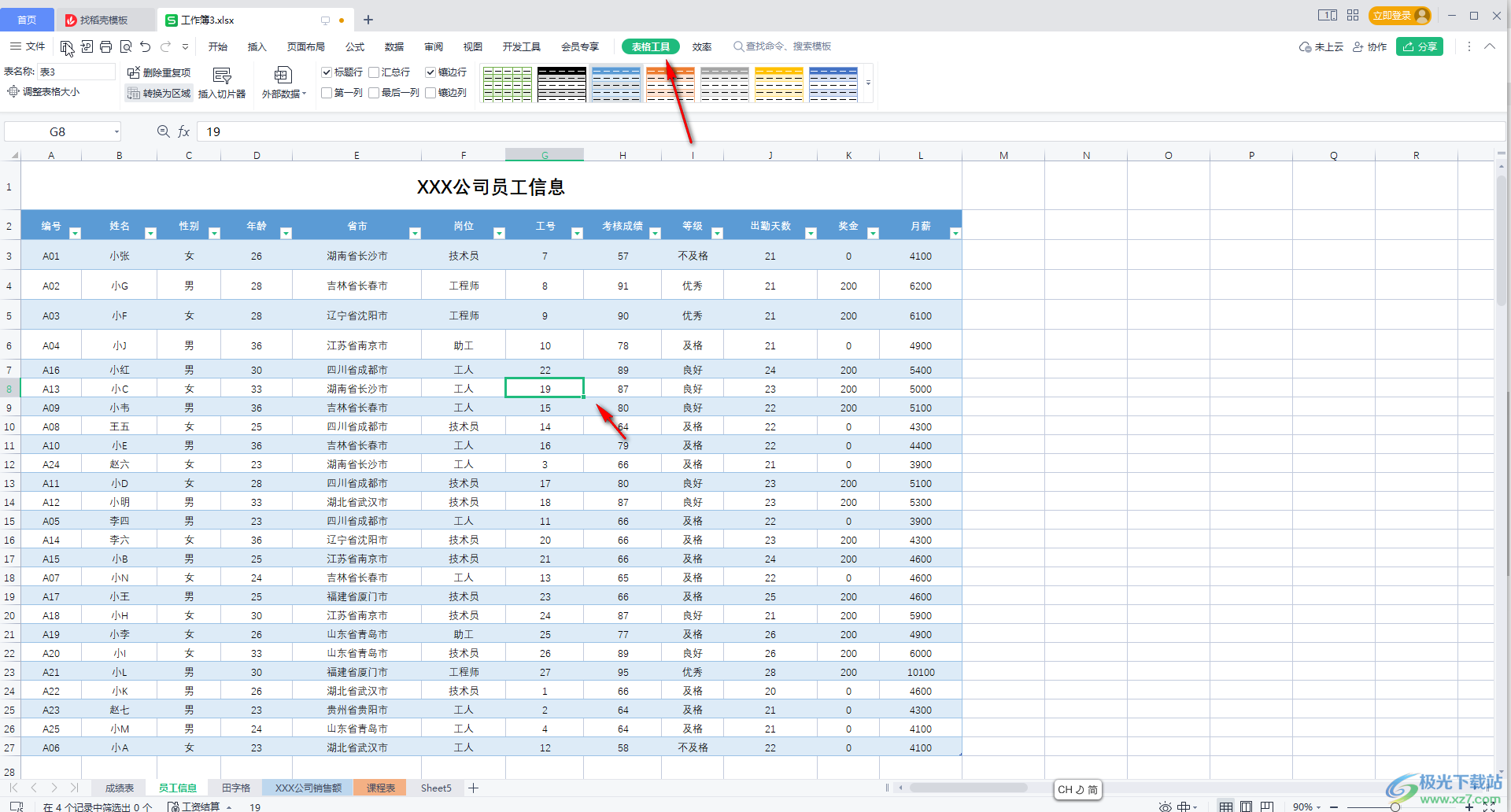Enable the 镶边列 checkbox

tap(430, 93)
